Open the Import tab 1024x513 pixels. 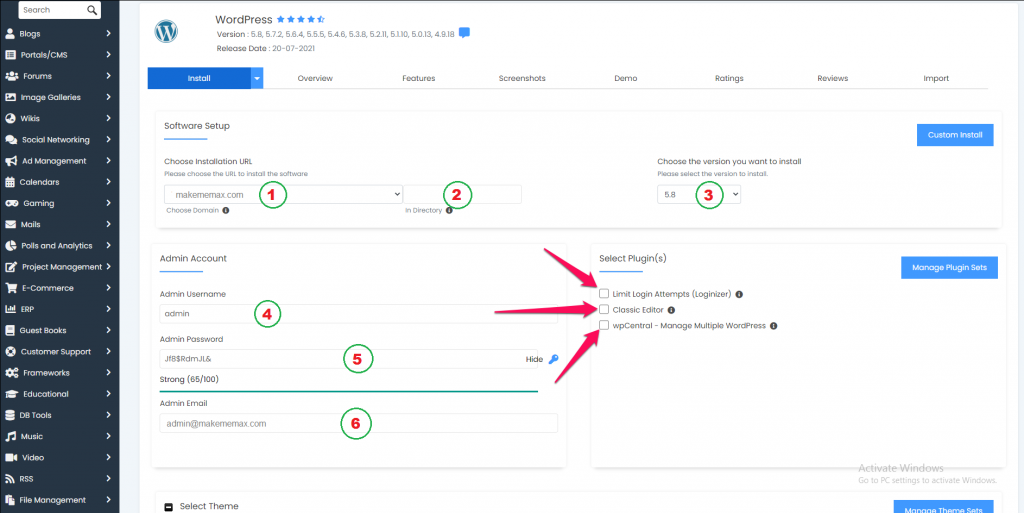pyautogui.click(x=936, y=78)
